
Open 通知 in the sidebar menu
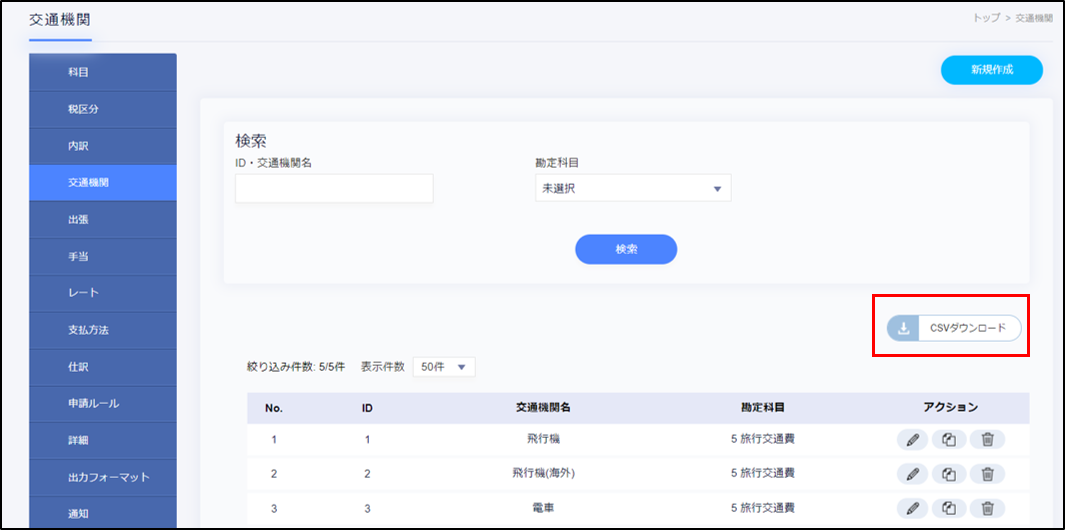pos(103,512)
